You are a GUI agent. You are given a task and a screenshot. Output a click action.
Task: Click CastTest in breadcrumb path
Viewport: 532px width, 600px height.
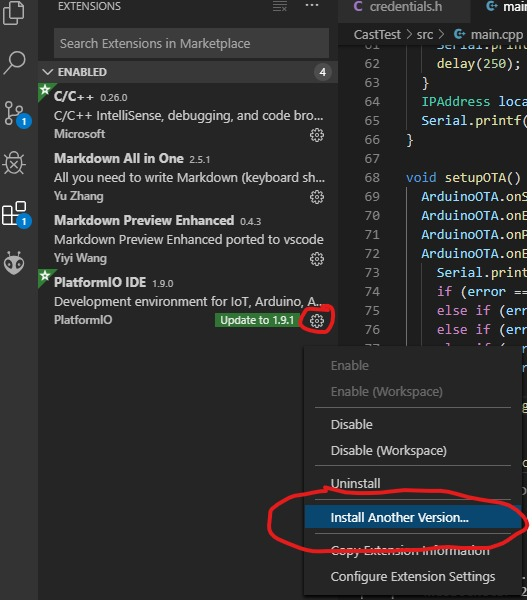377,35
